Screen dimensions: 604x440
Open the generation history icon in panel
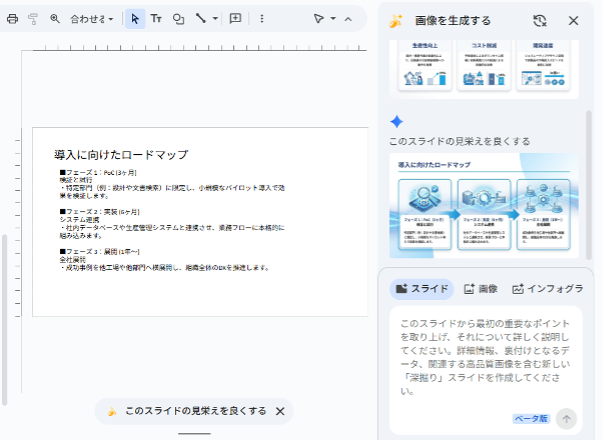tap(540, 20)
